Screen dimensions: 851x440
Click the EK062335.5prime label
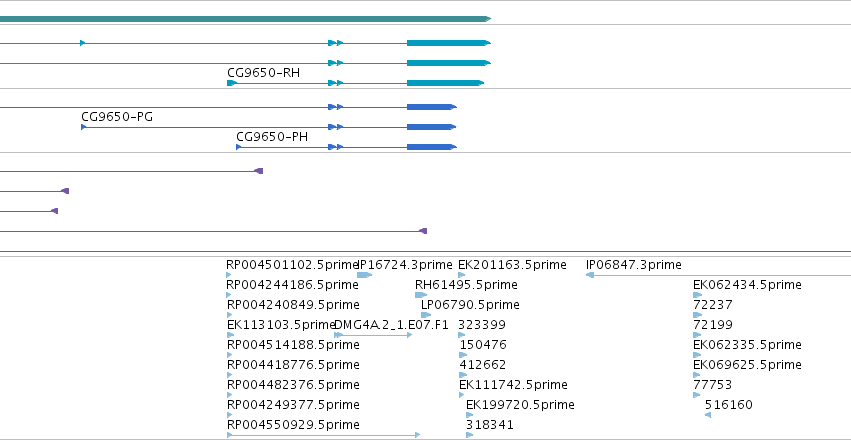point(747,345)
